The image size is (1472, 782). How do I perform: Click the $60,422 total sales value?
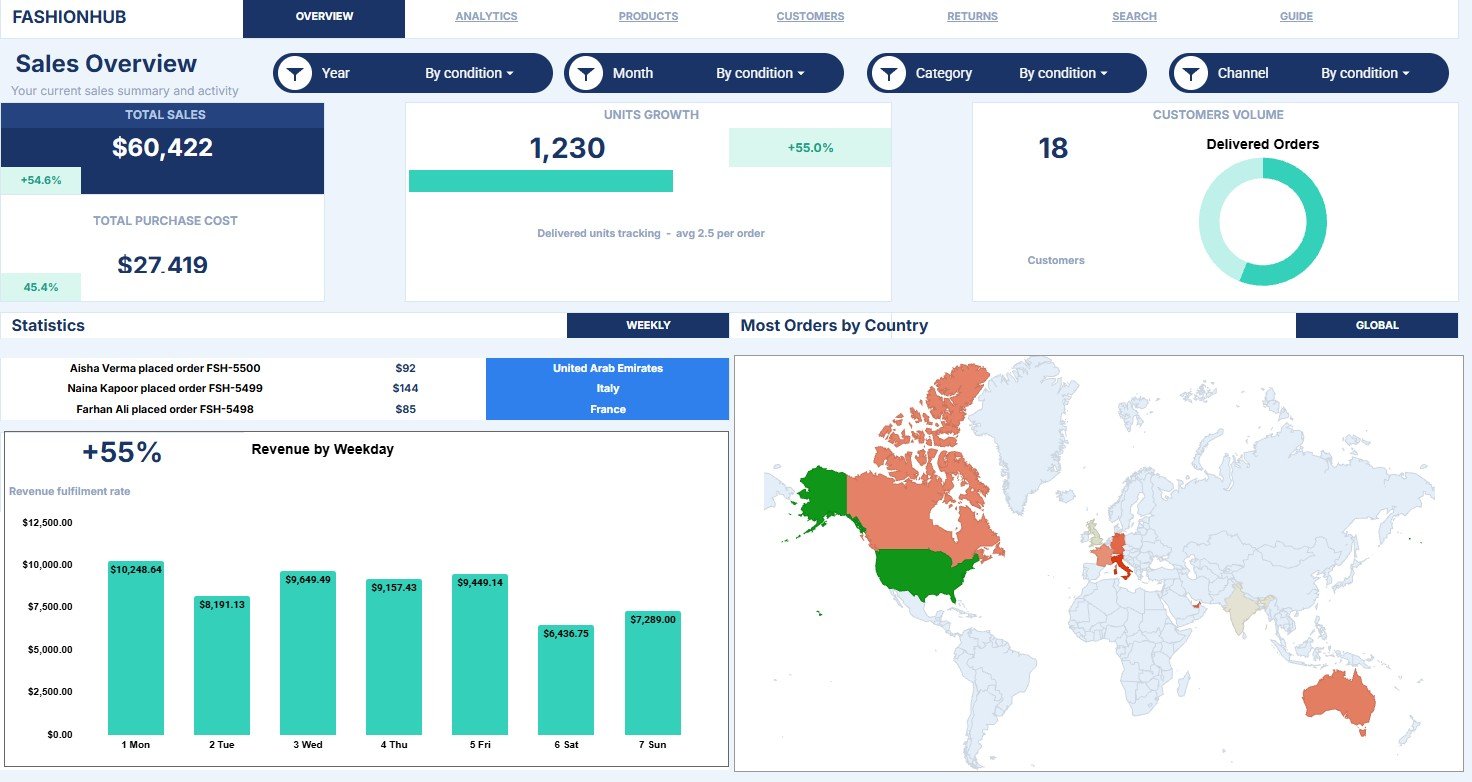pos(163,148)
